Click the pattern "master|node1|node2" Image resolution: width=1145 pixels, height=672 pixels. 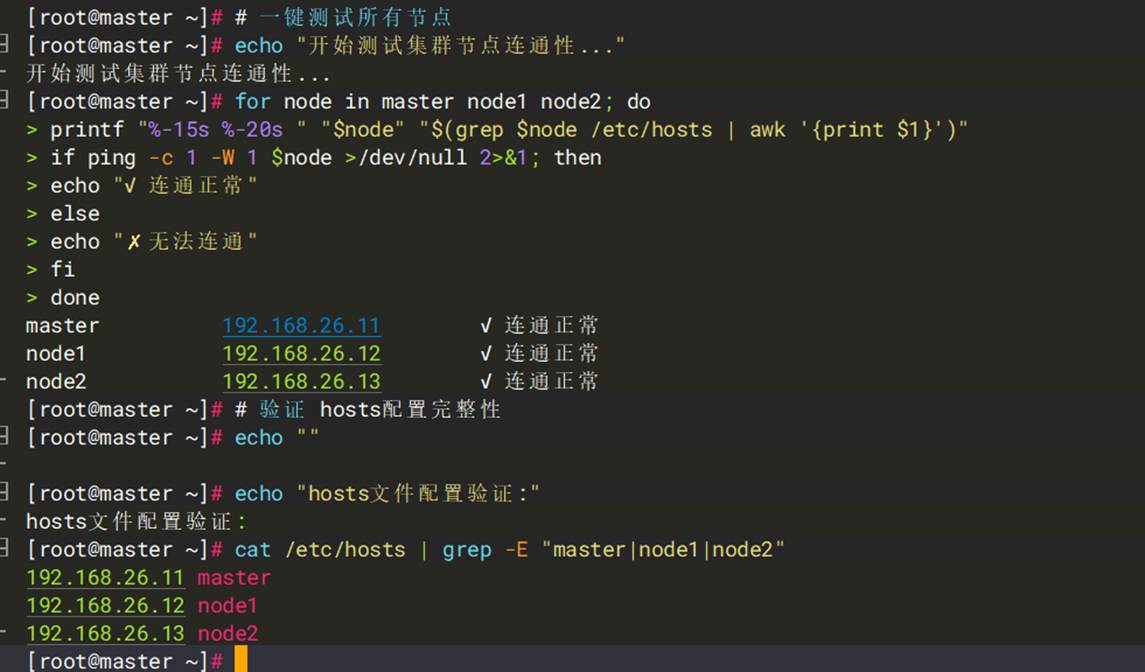tap(663, 549)
